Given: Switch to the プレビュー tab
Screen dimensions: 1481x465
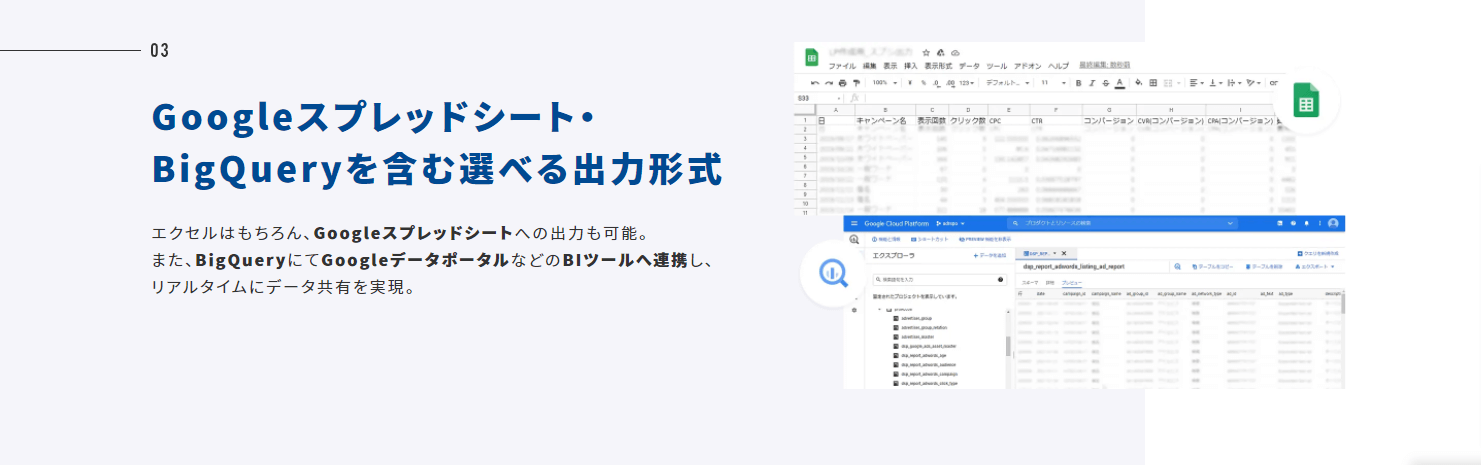Looking at the screenshot, I should (1072, 283).
